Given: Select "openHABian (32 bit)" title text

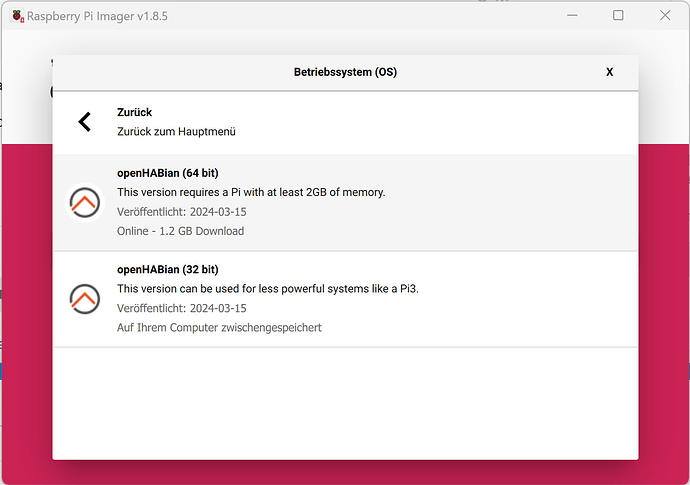Looking at the screenshot, I should (168, 269).
